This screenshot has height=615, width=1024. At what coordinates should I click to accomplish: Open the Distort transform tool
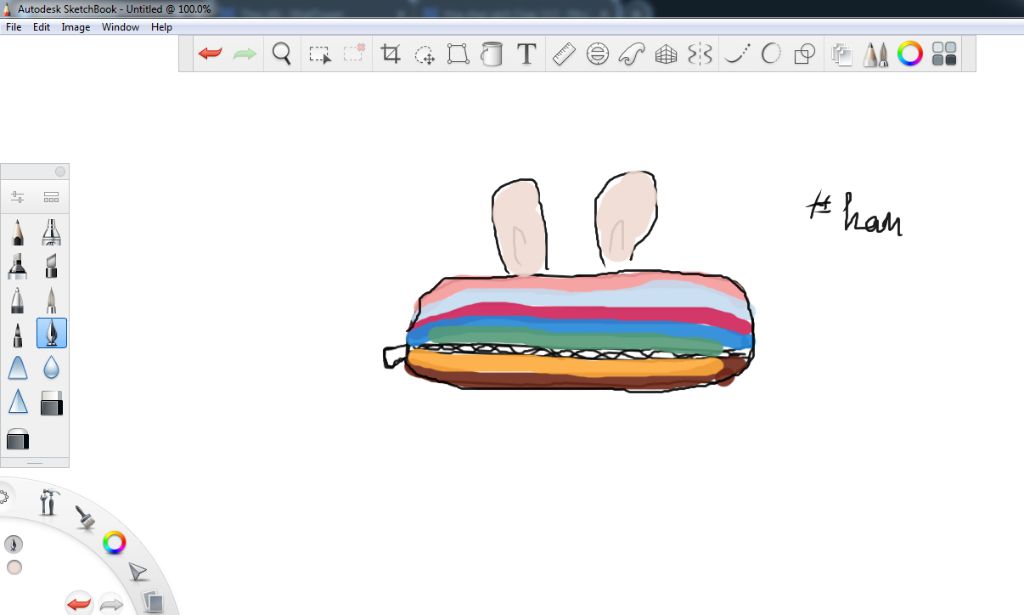pos(458,54)
